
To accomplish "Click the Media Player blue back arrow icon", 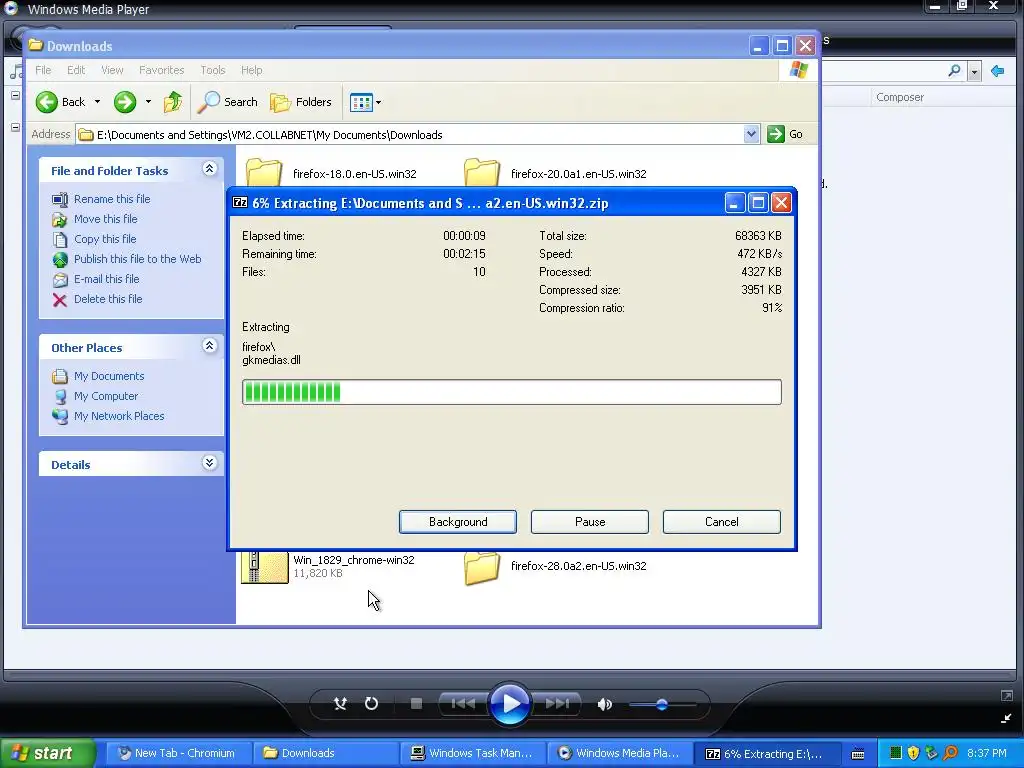I will point(997,71).
